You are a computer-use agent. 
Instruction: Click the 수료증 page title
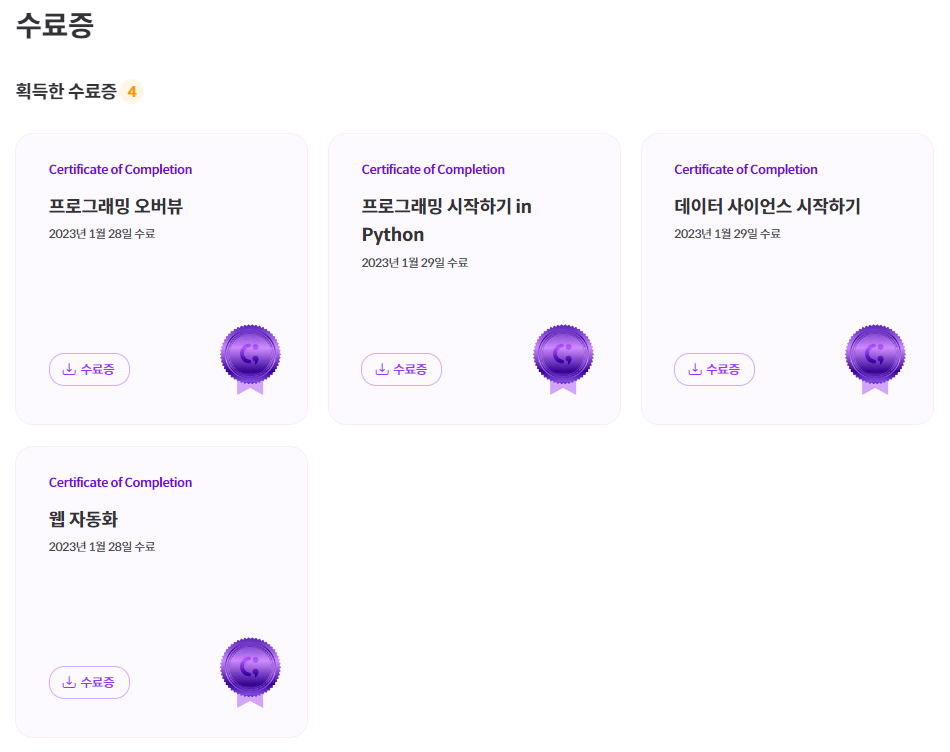[x=55, y=25]
